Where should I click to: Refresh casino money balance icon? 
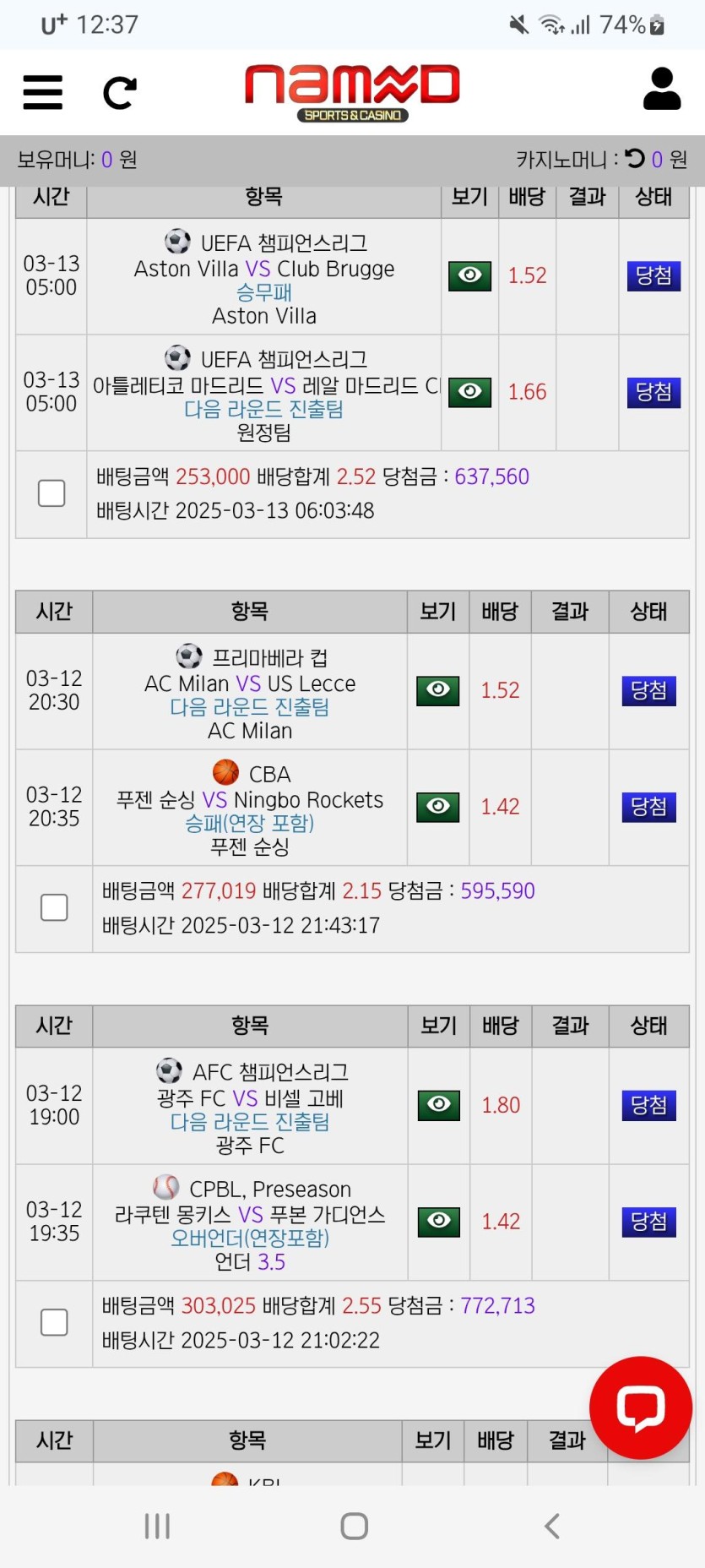[x=635, y=159]
